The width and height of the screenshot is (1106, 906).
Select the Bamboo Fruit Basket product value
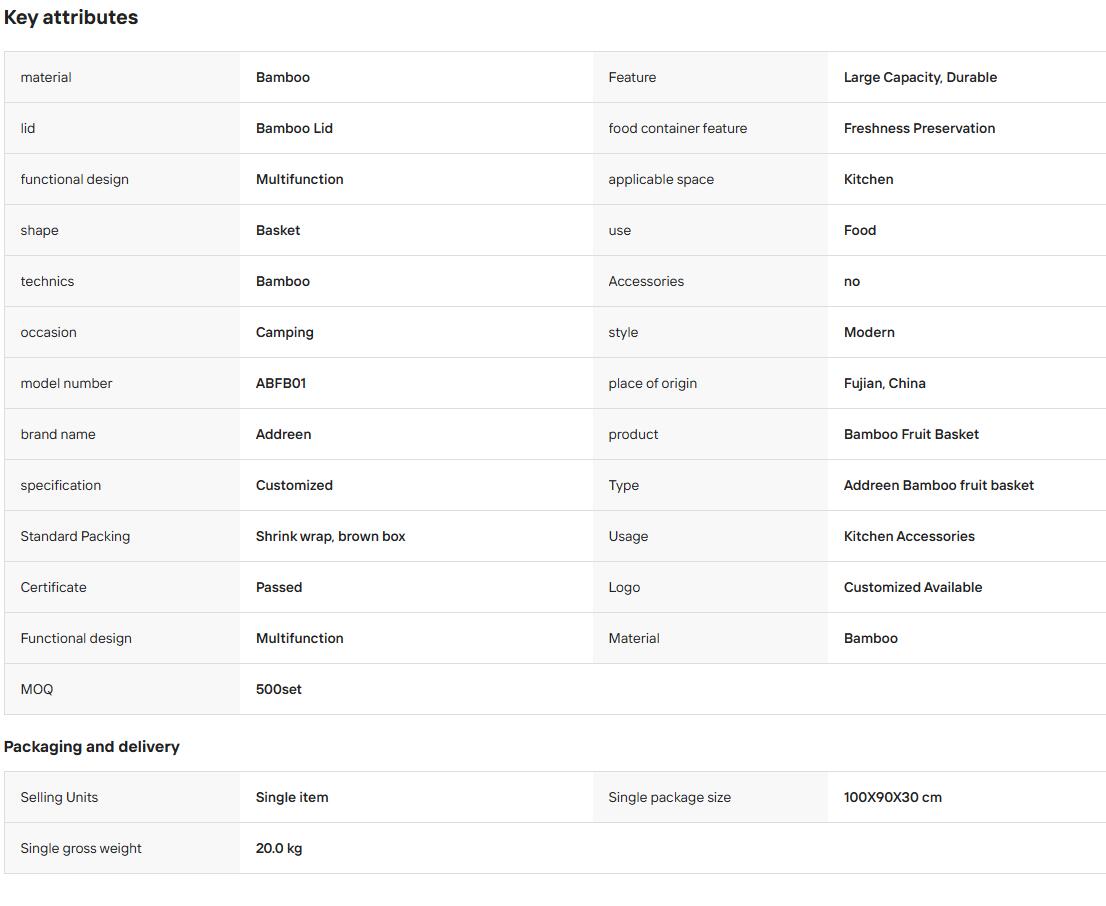(911, 435)
